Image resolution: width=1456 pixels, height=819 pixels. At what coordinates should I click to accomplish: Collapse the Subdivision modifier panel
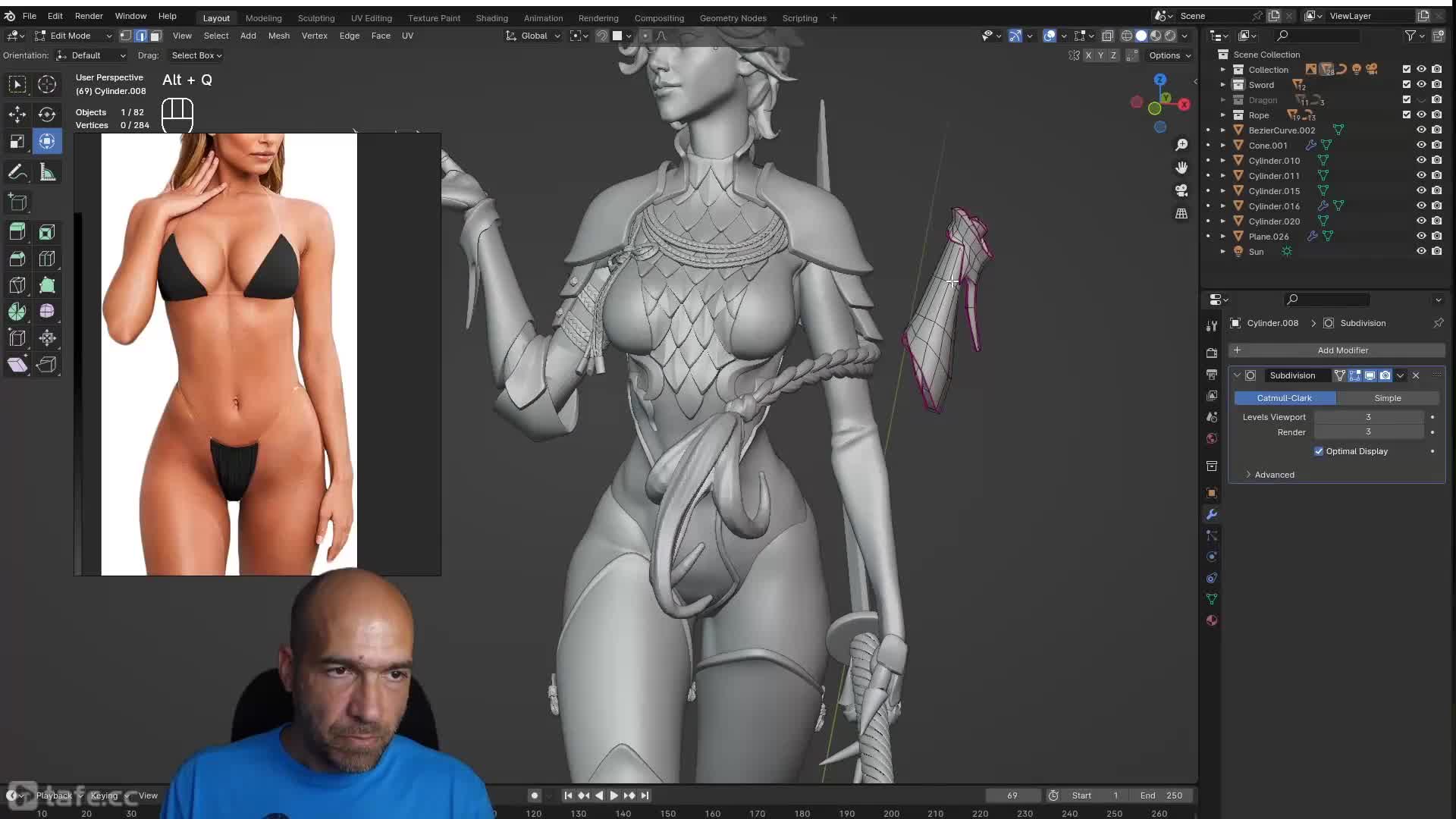click(1237, 375)
